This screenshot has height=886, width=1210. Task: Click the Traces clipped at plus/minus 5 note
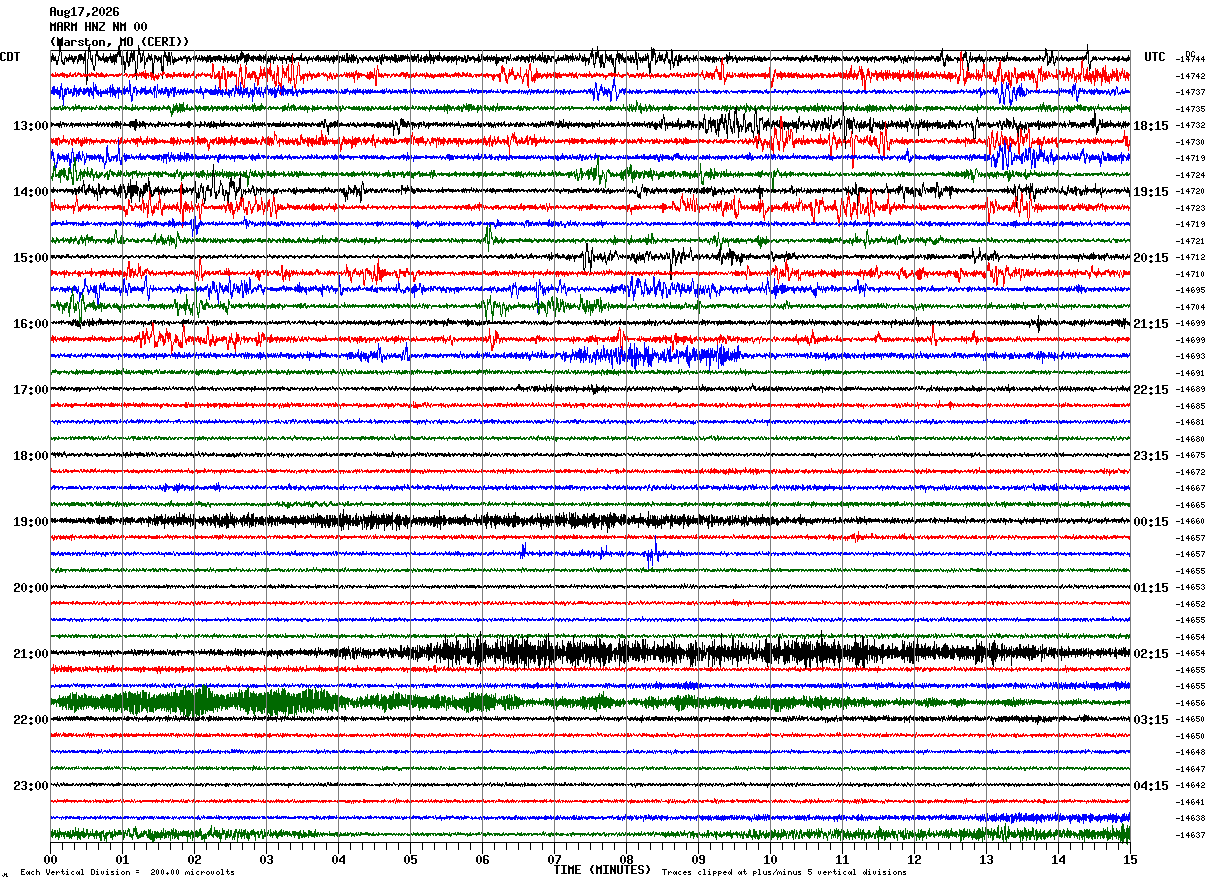click(784, 873)
